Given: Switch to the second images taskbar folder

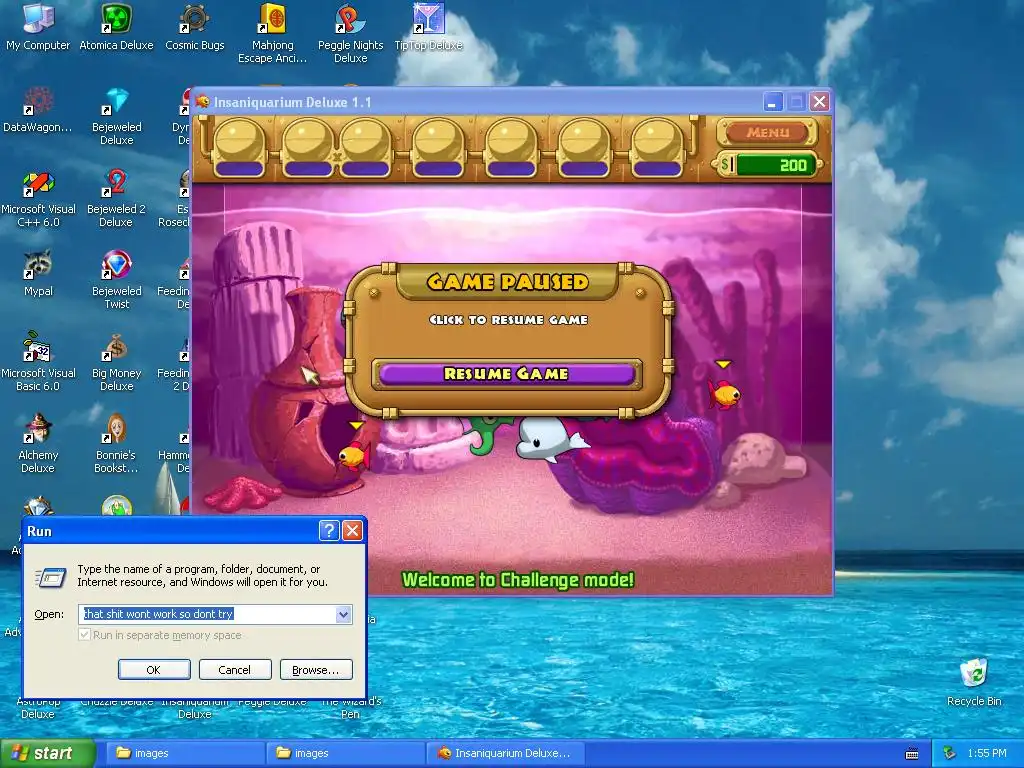Looking at the screenshot, I should (x=344, y=754).
